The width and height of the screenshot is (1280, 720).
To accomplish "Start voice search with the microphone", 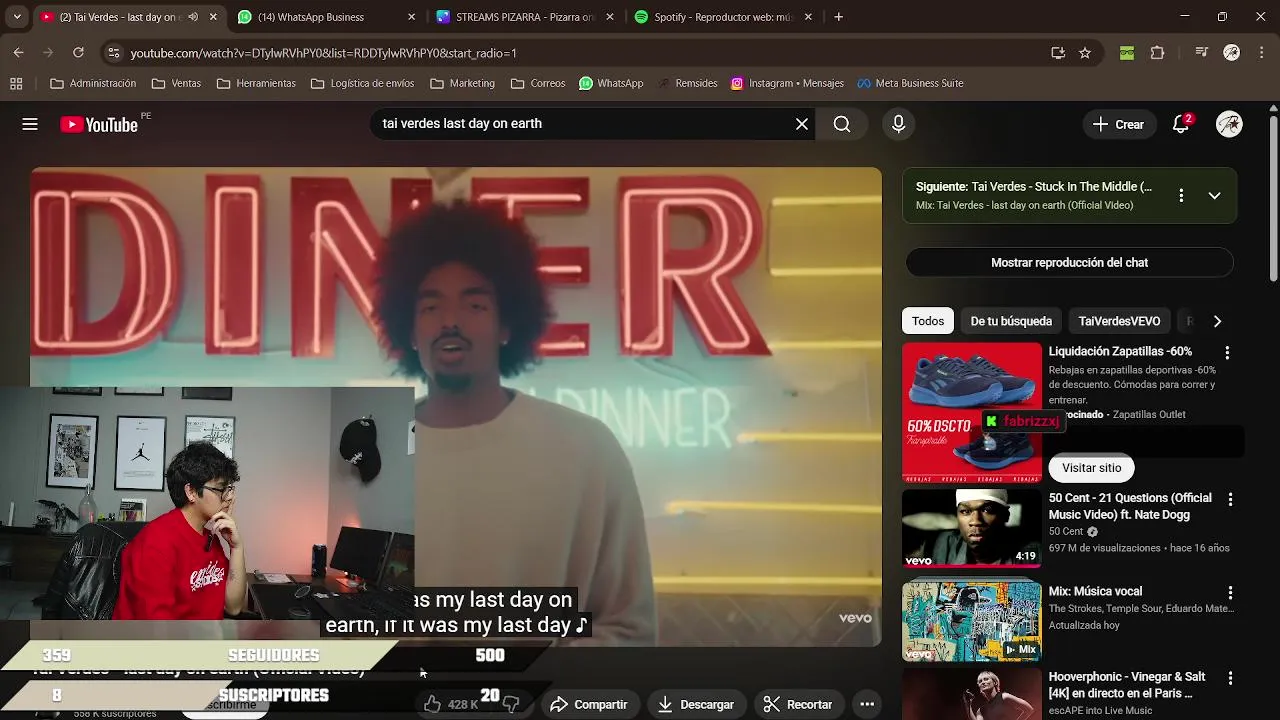I will pos(898,124).
